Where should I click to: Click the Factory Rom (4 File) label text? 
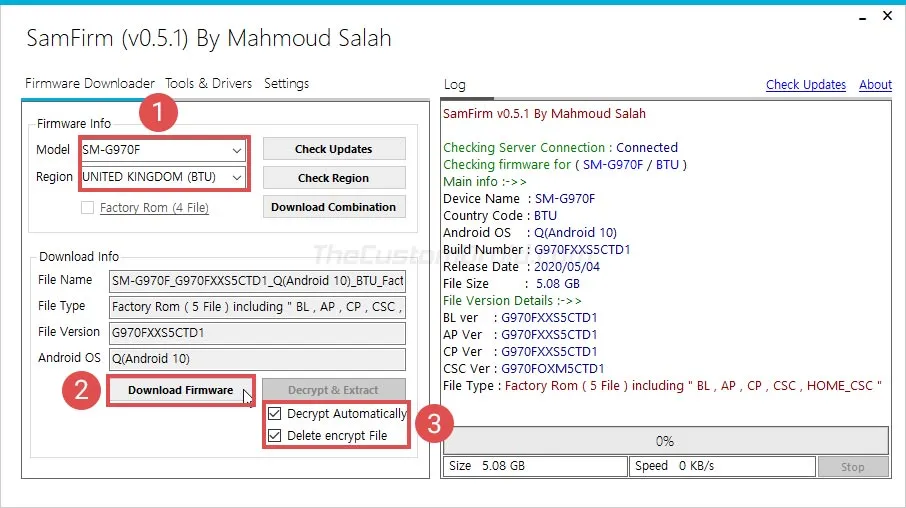point(154,207)
